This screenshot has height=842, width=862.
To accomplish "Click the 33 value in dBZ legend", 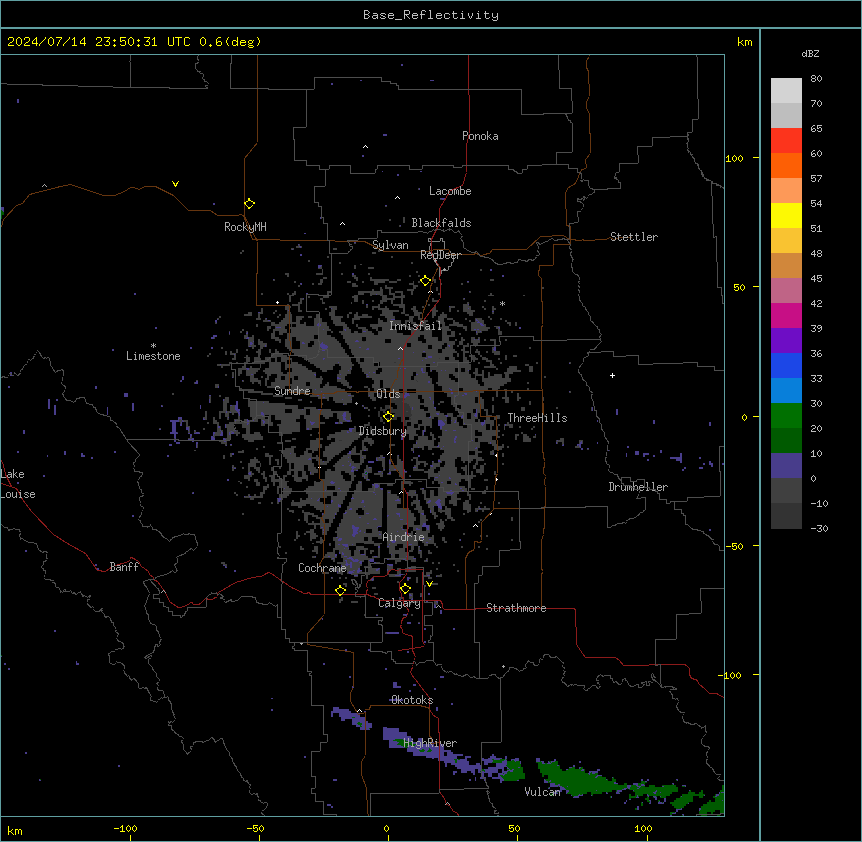I will pyautogui.click(x=816, y=379).
